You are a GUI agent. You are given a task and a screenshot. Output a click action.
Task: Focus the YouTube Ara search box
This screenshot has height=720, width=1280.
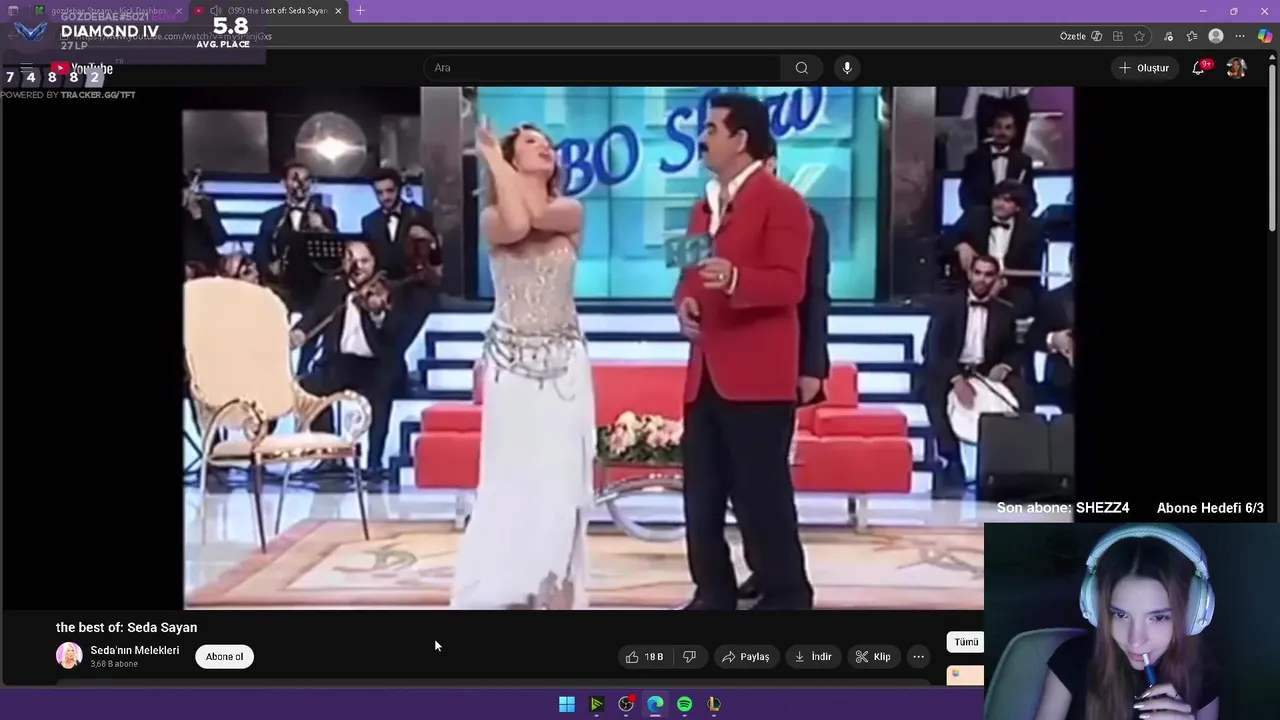pyautogui.click(x=603, y=68)
